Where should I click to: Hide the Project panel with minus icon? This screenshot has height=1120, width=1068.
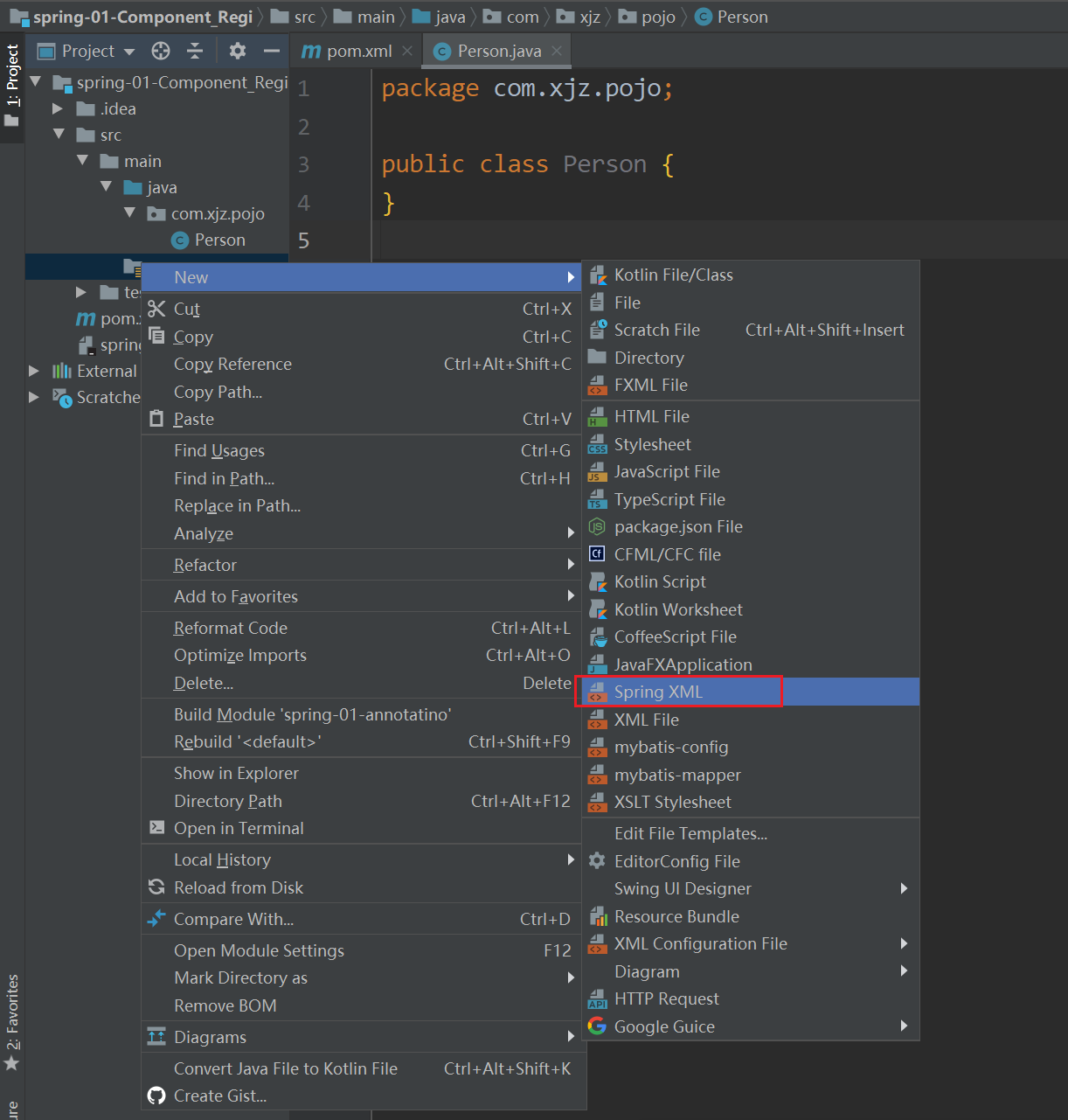[272, 51]
